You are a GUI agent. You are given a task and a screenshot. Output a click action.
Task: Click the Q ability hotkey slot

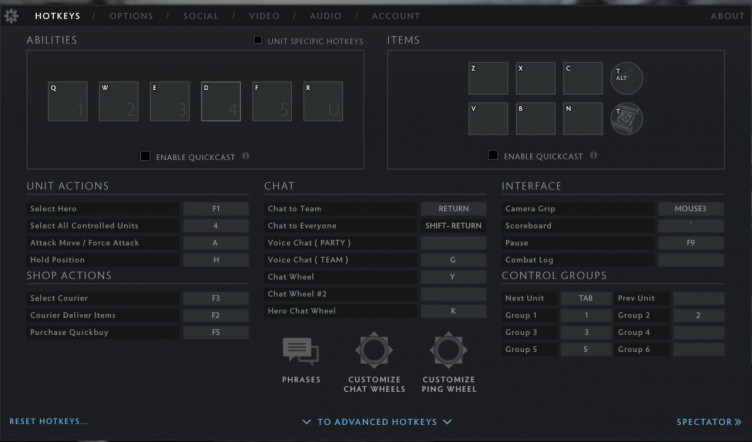tap(68, 101)
